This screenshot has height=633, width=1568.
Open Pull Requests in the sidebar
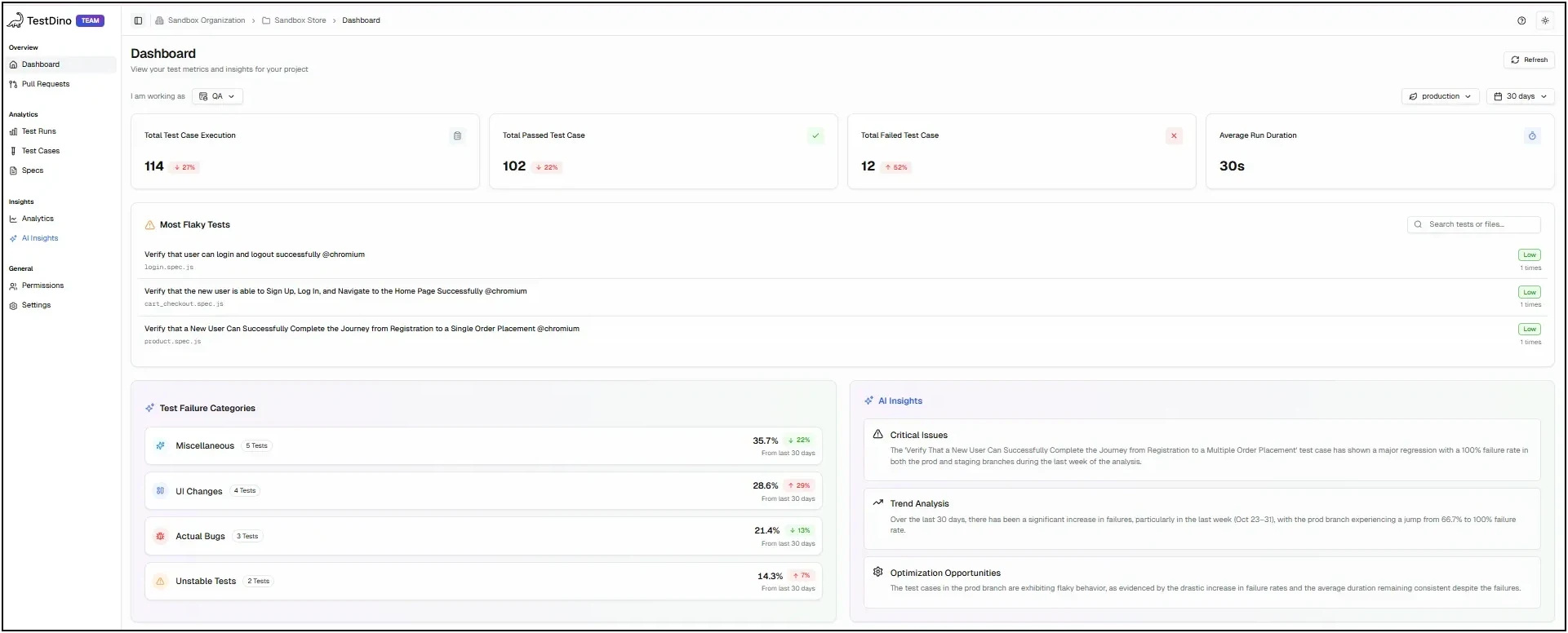pyautogui.click(x=46, y=84)
